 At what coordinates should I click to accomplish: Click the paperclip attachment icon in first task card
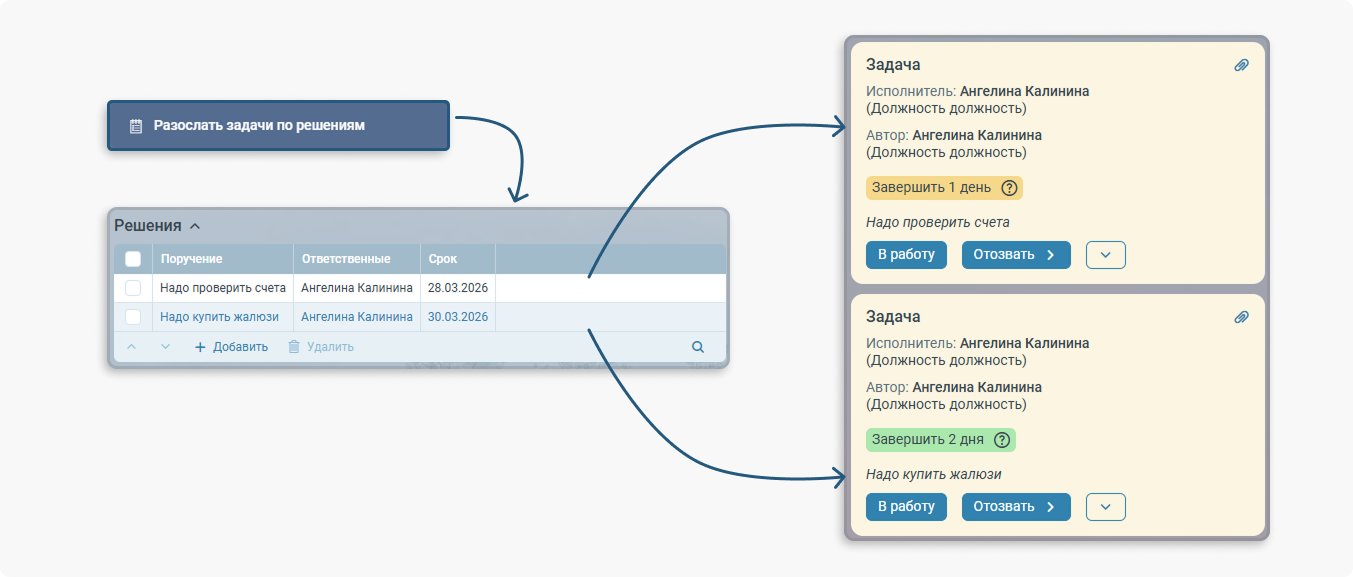[x=1241, y=65]
